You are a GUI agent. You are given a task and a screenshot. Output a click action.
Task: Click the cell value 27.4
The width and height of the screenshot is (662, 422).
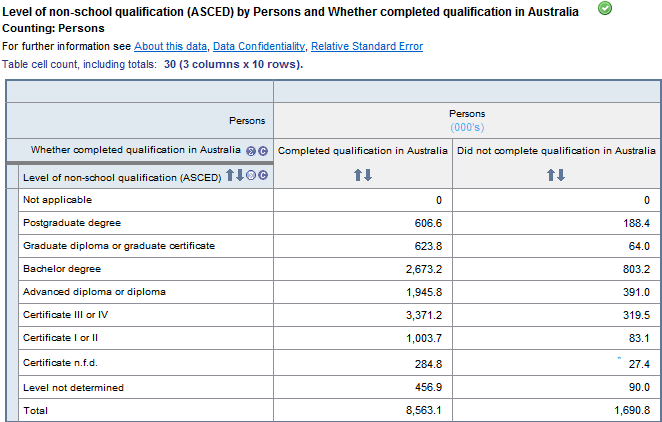click(x=639, y=364)
